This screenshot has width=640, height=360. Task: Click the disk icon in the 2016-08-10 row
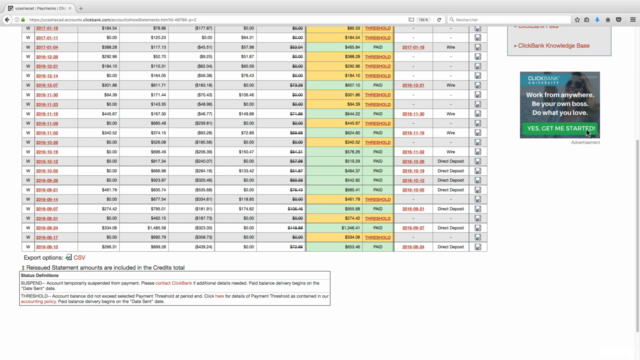click(478, 247)
